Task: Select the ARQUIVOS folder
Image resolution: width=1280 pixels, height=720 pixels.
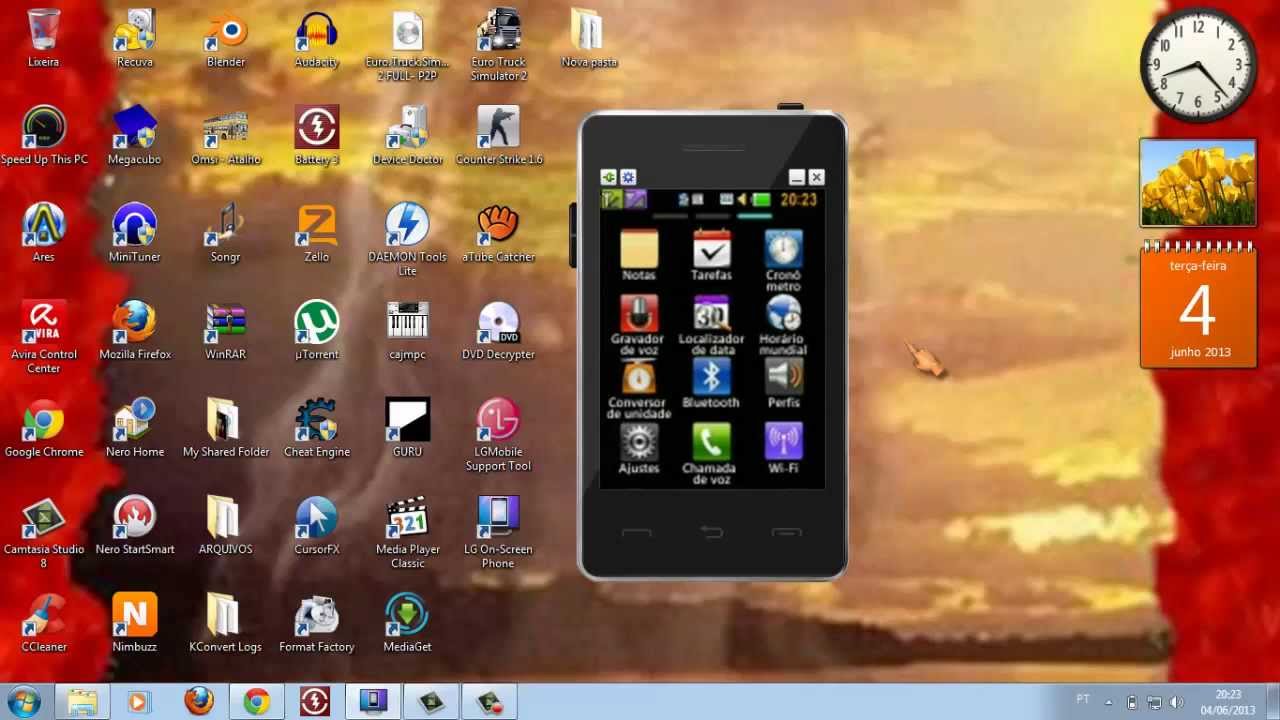Action: 226,525
